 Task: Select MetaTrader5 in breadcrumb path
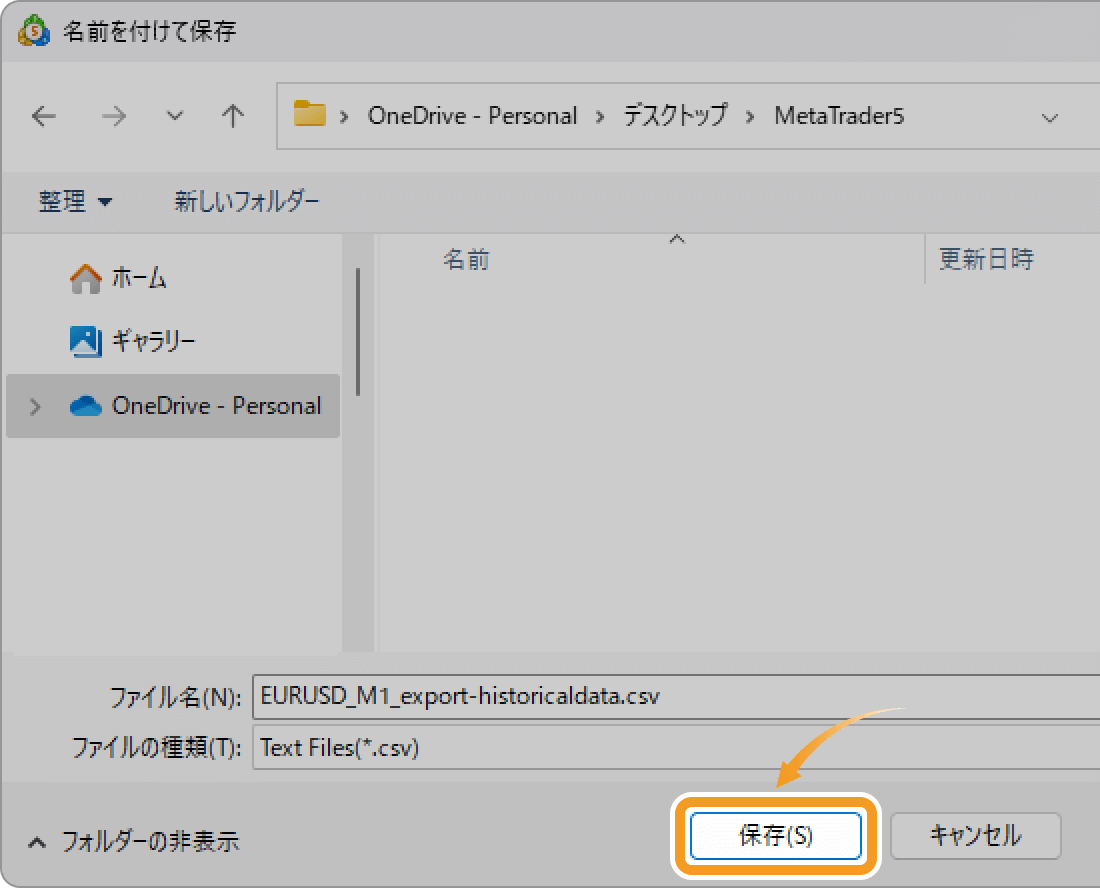839,116
